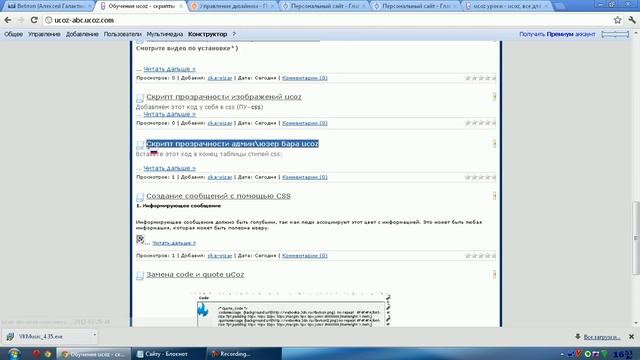This screenshot has width=640, height=360.
Task: Click document icon beside Скрипт прозрачности изображений
Action: click(x=140, y=98)
